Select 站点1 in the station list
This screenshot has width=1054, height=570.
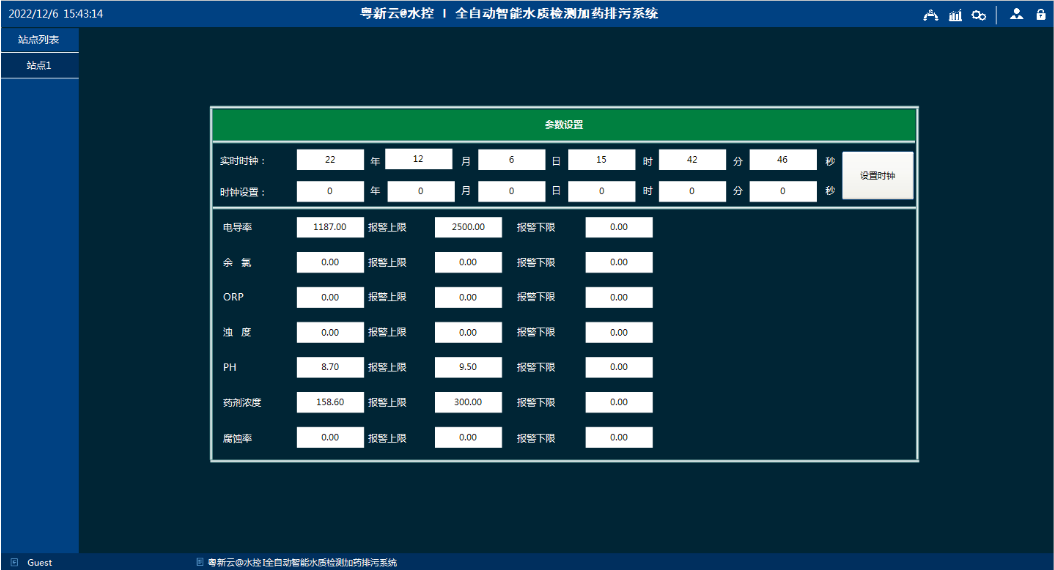click(x=39, y=65)
